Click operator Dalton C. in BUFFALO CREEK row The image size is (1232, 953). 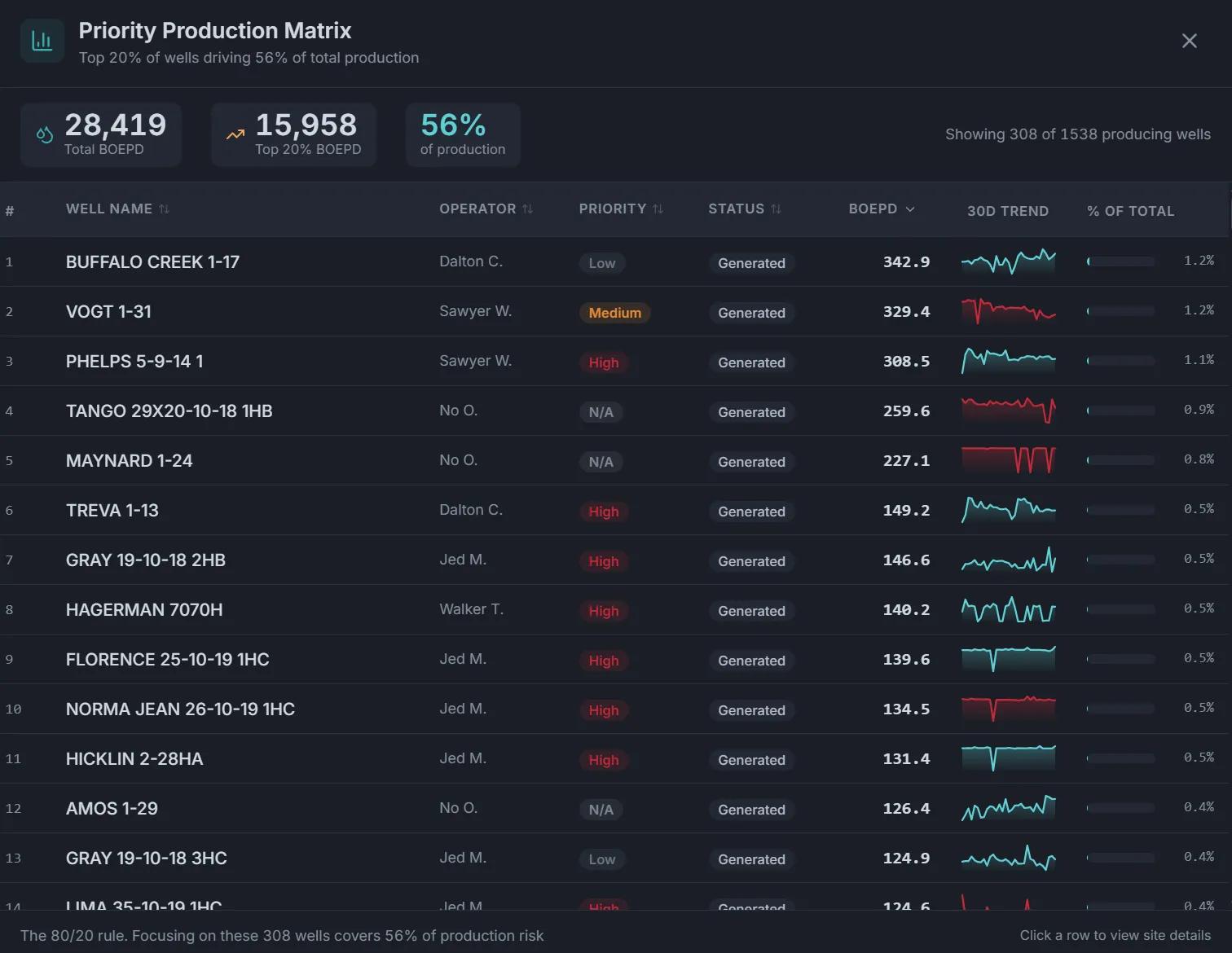pyautogui.click(x=471, y=261)
